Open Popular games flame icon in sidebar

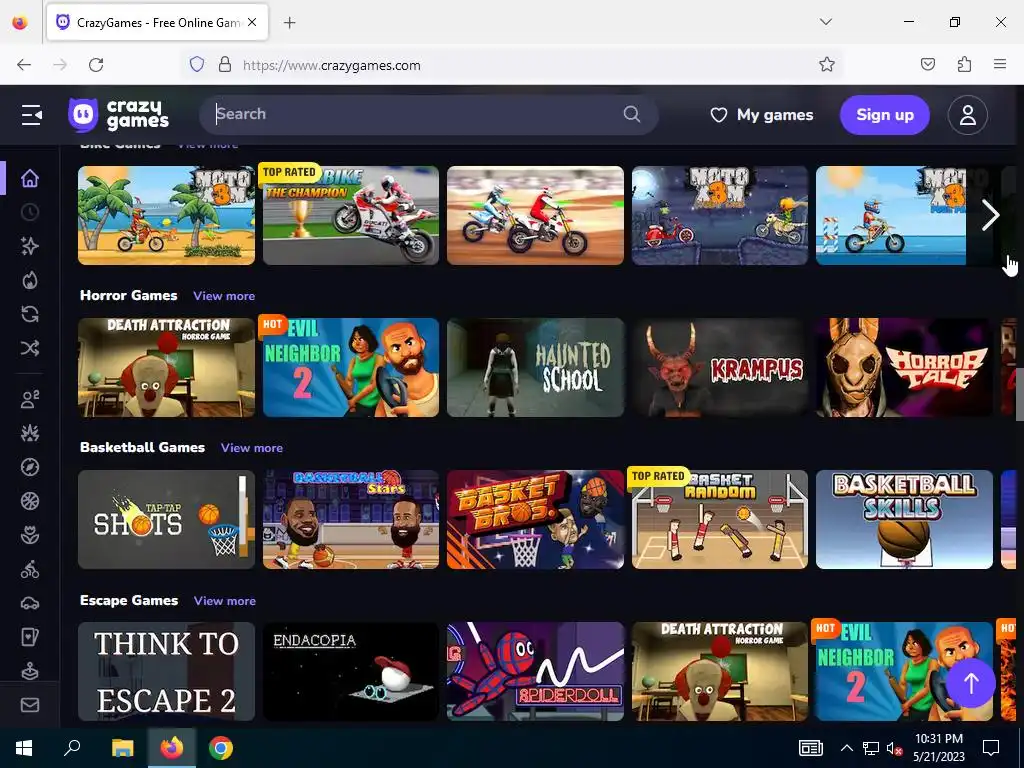point(29,280)
